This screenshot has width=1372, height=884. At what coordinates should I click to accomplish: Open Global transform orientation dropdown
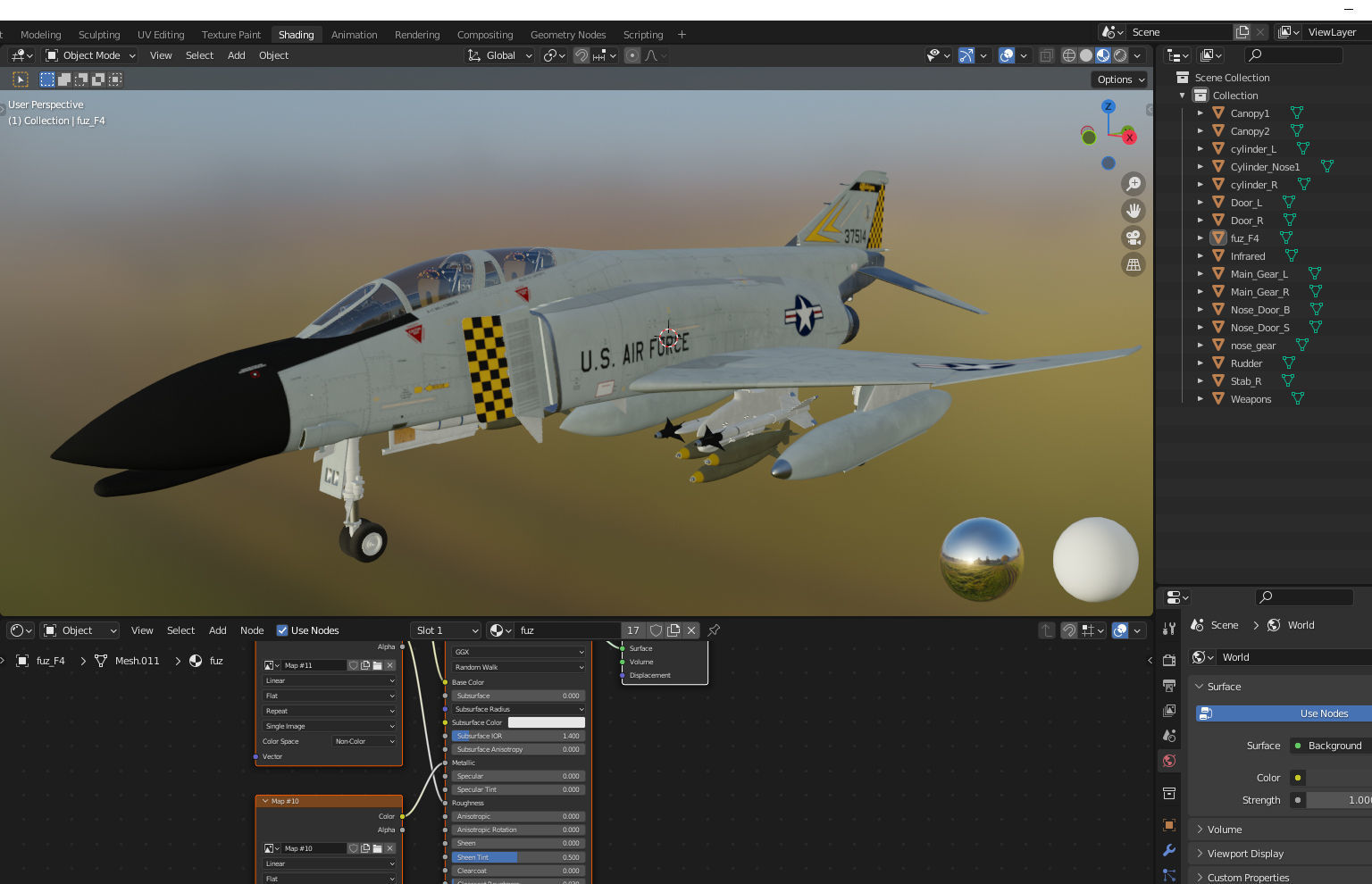click(499, 55)
